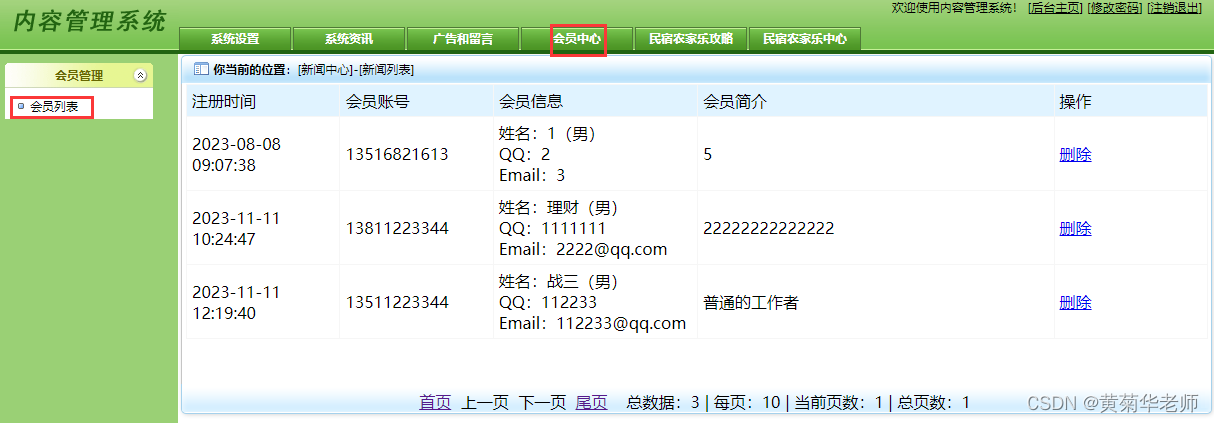Go to 首页 in pagination
This screenshot has height=423, width=1214.
click(435, 402)
